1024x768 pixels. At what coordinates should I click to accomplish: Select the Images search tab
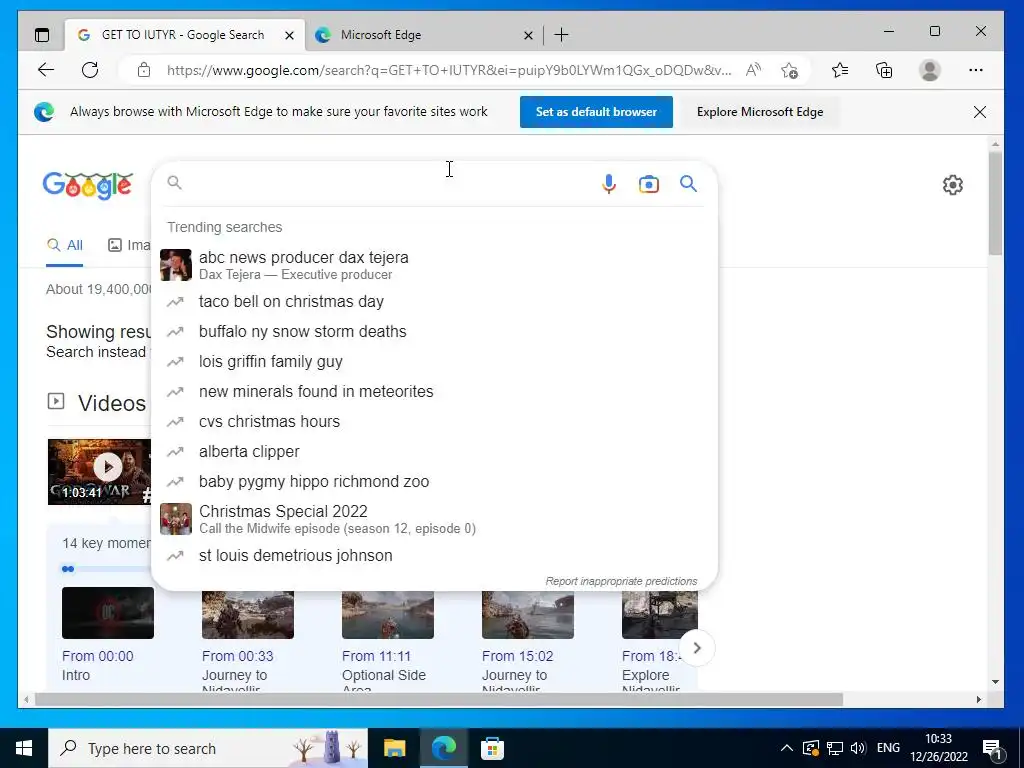tap(129, 246)
